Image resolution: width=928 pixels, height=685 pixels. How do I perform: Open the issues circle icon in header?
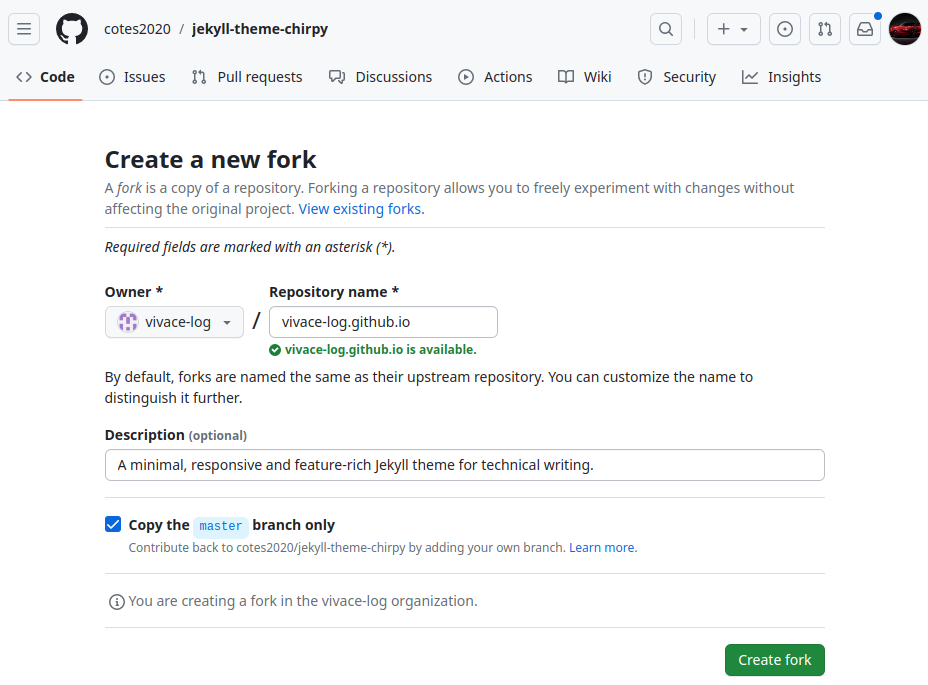pos(785,29)
